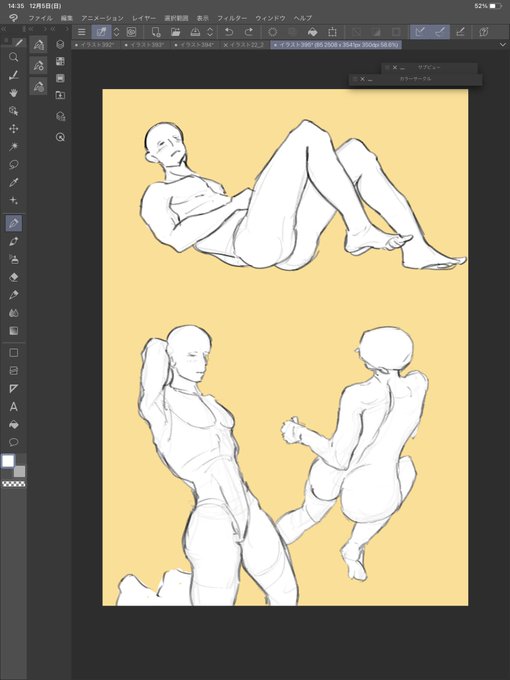Select the Zoom magnifier tool

point(13,57)
